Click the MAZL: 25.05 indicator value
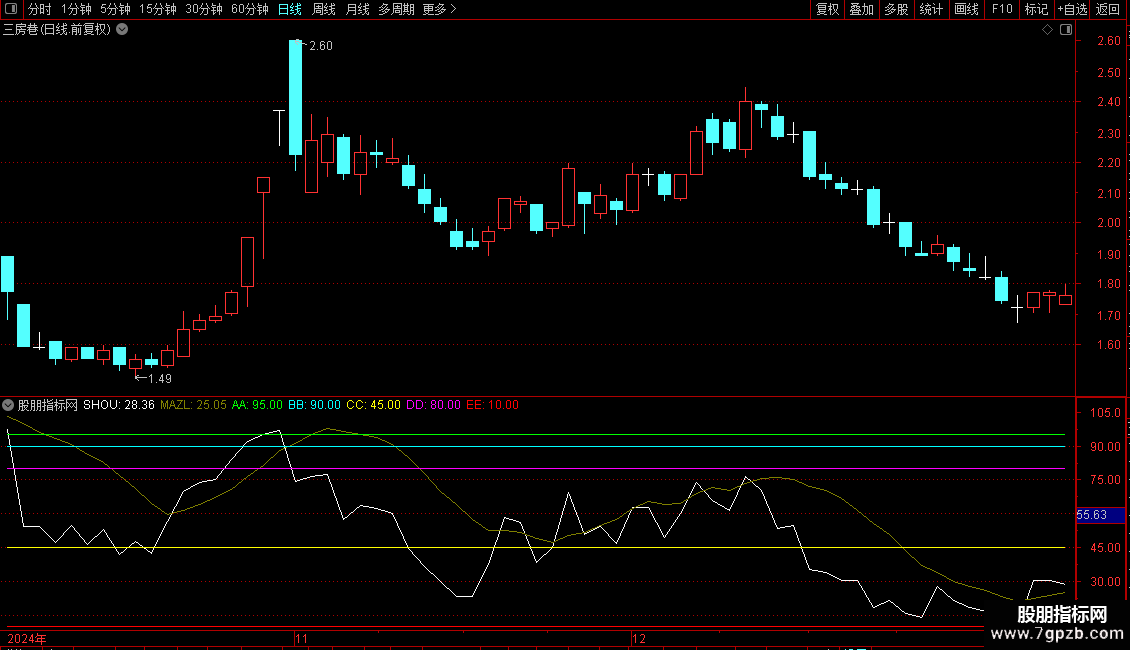Image resolution: width=1130 pixels, height=650 pixels. click(193, 405)
